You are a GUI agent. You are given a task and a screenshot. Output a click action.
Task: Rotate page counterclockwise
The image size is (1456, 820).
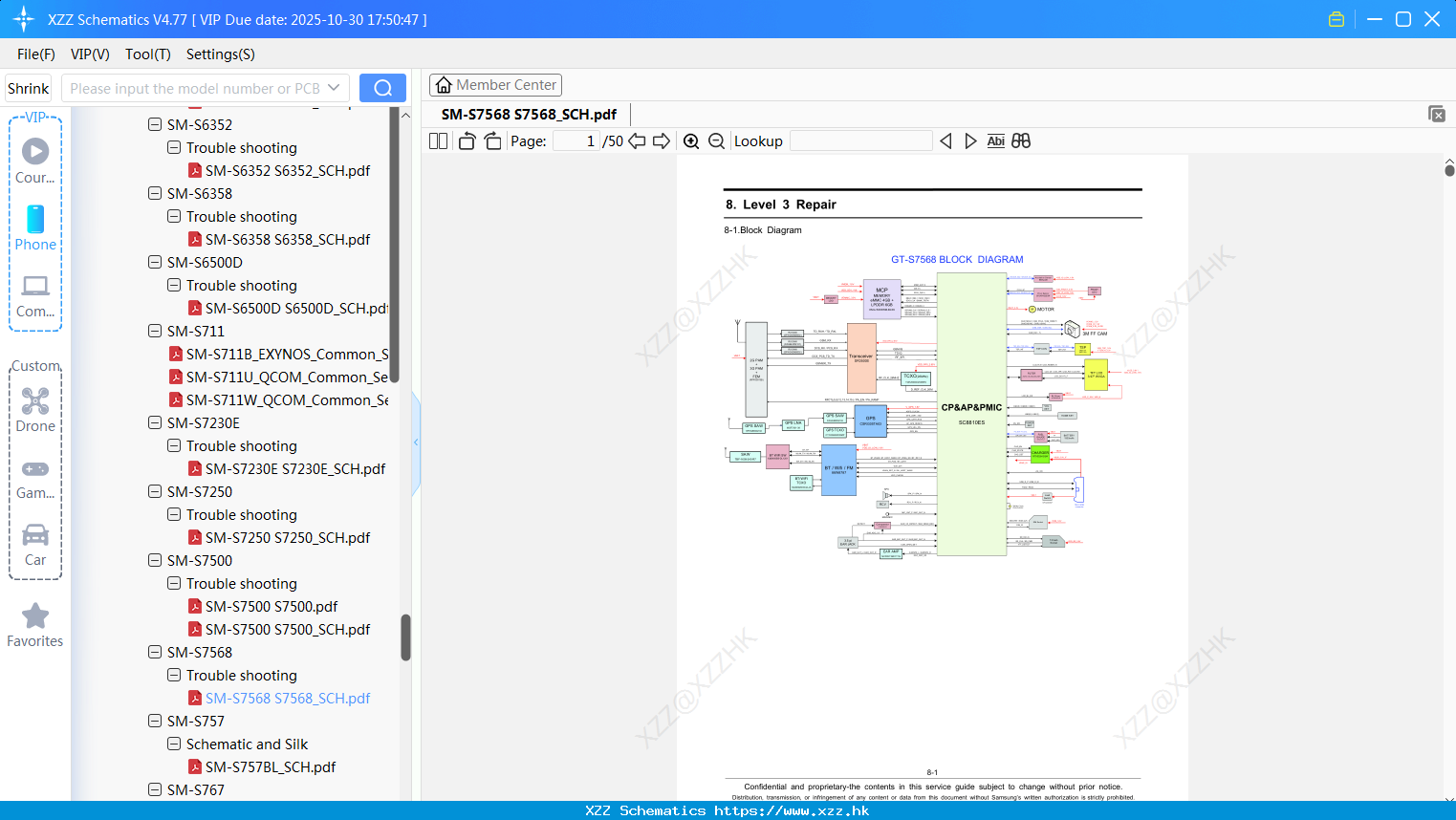click(467, 141)
